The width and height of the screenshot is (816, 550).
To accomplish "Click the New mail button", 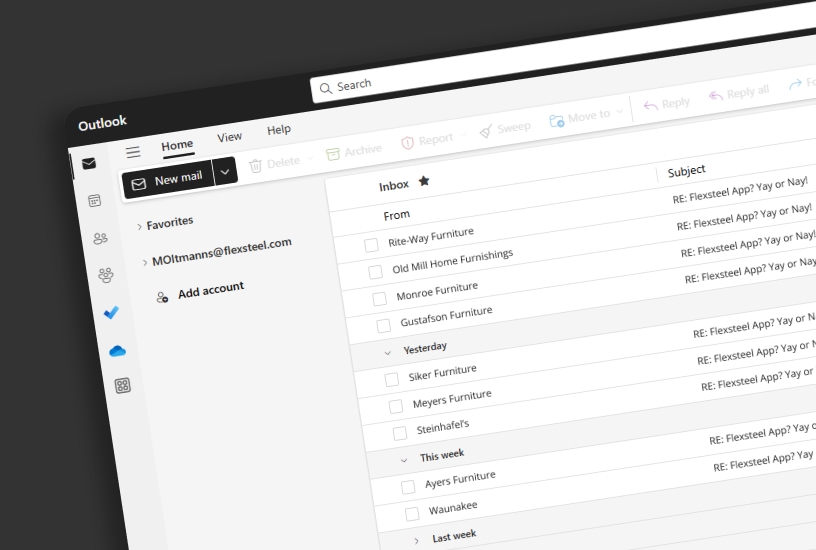I will pos(168,180).
